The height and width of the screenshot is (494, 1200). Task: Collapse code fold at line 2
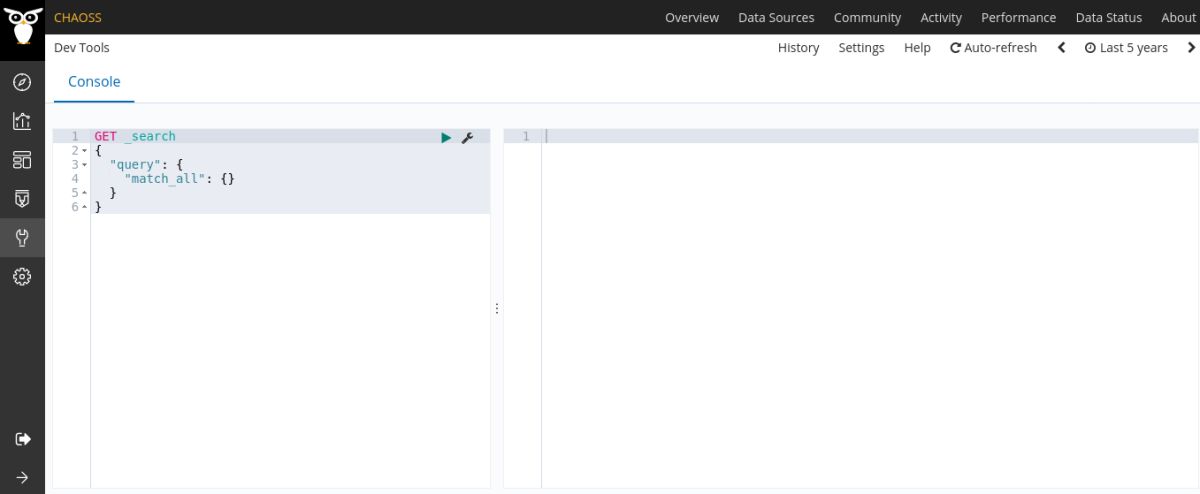coord(85,151)
